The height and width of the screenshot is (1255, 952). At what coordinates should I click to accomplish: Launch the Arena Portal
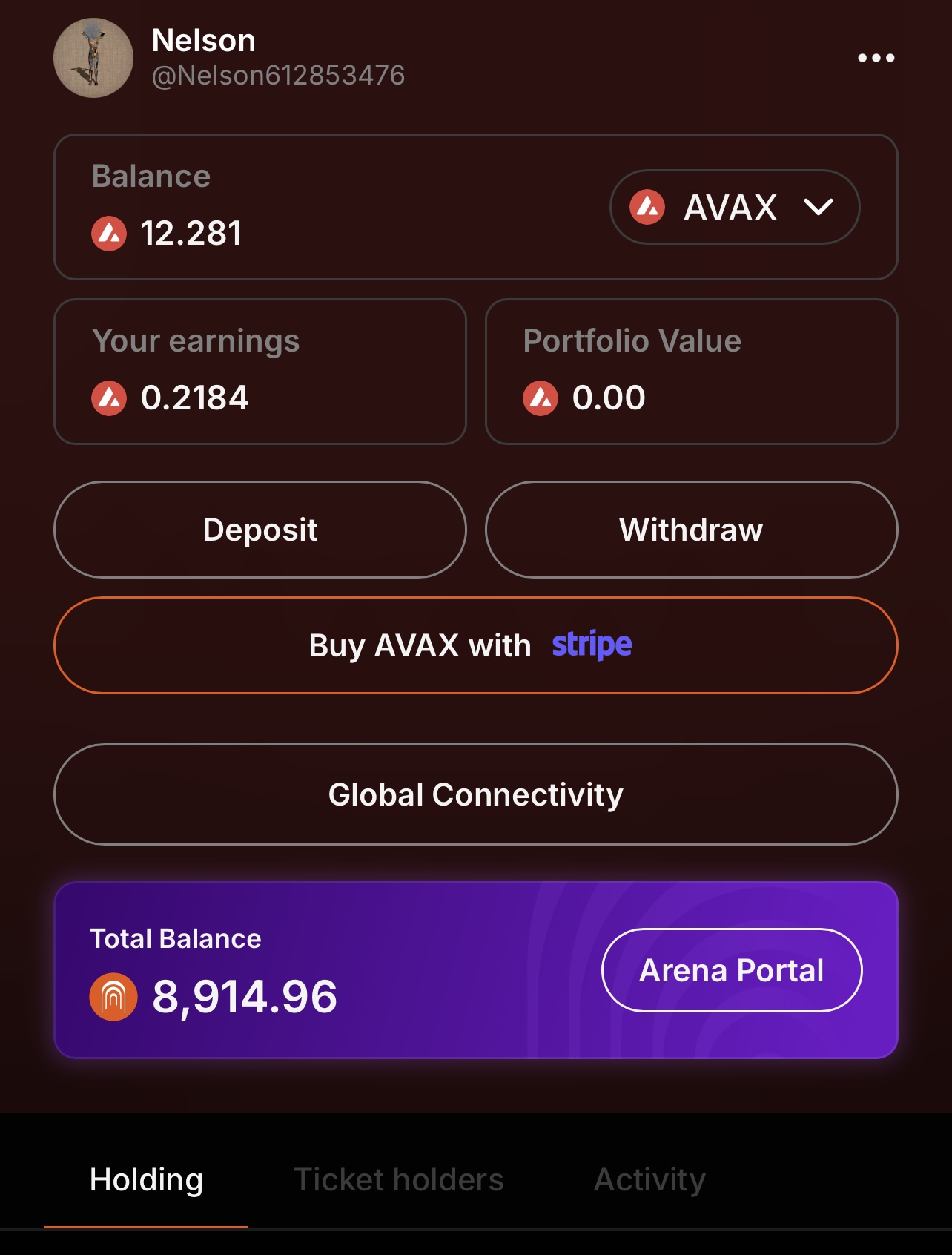731,970
